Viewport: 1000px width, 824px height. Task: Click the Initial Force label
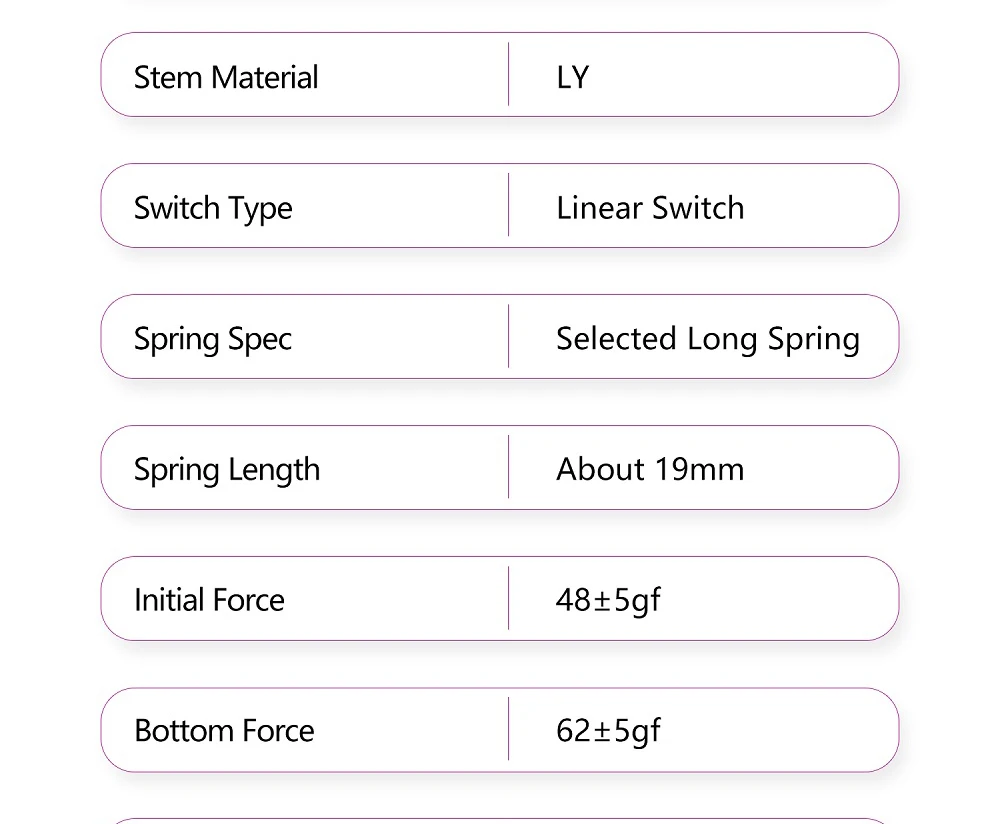pyautogui.click(x=209, y=600)
